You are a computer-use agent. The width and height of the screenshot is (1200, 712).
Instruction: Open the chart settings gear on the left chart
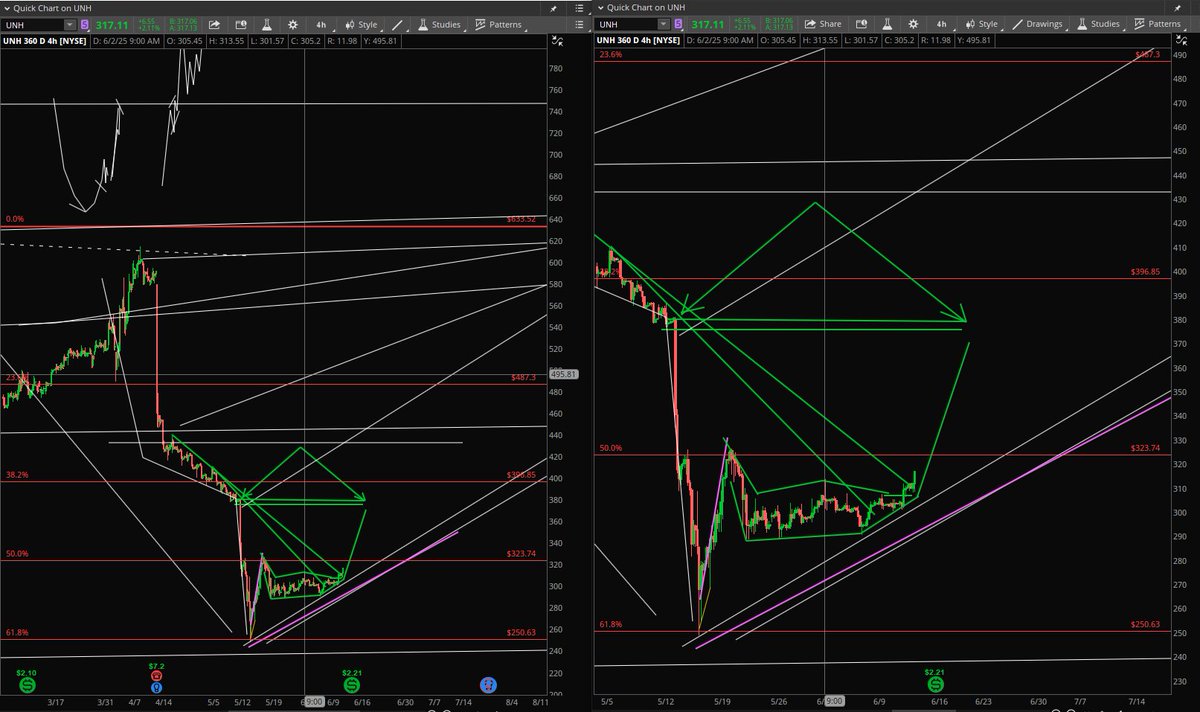click(x=293, y=24)
